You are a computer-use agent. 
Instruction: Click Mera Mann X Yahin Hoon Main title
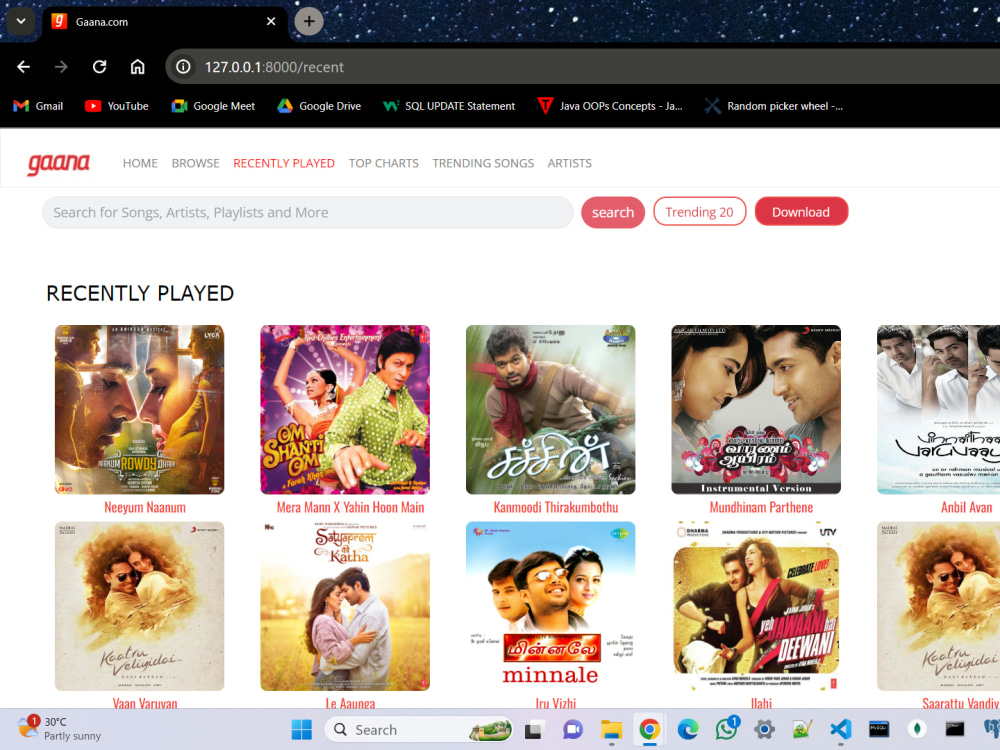(350, 508)
